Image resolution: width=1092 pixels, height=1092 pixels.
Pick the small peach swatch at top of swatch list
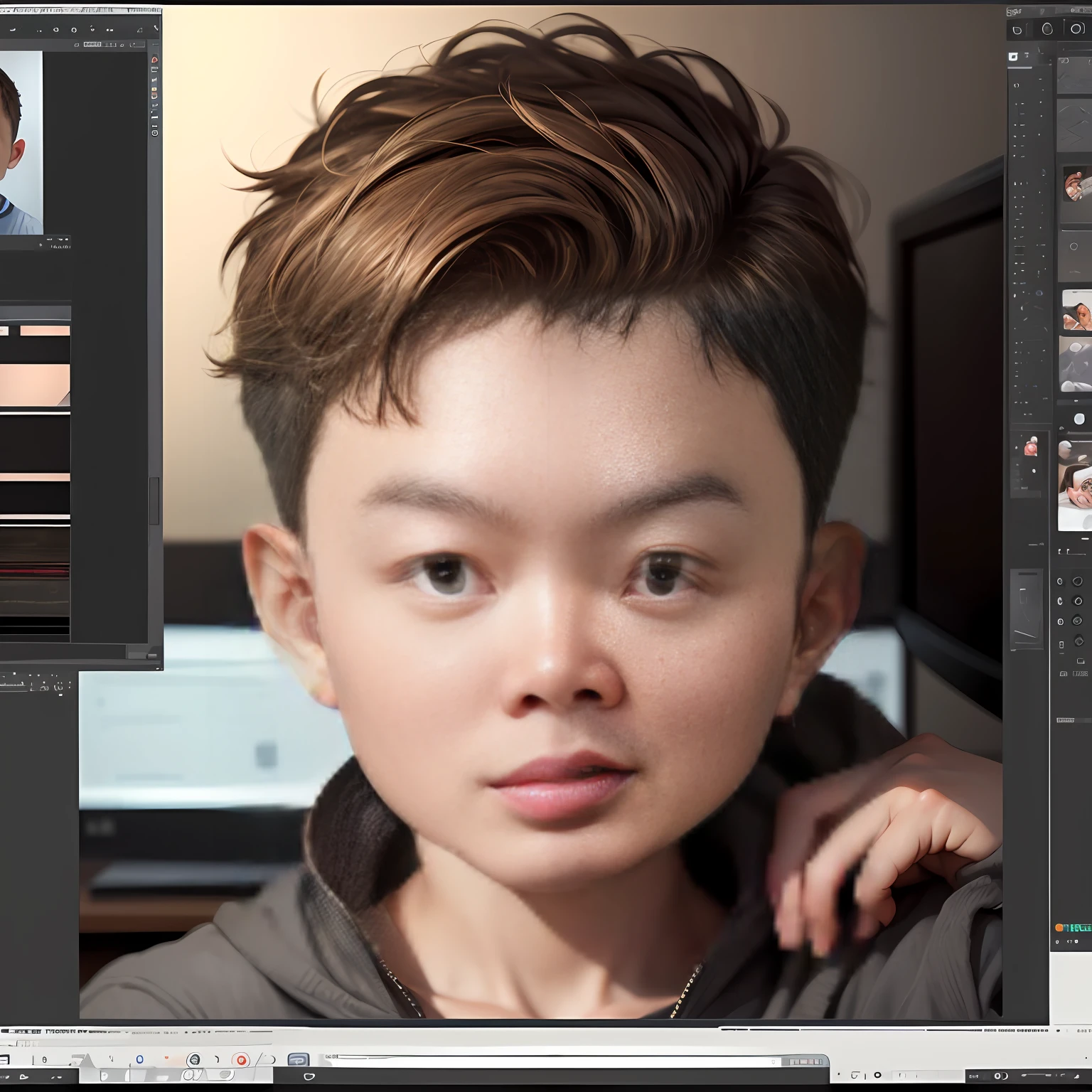pyautogui.click(x=45, y=331)
